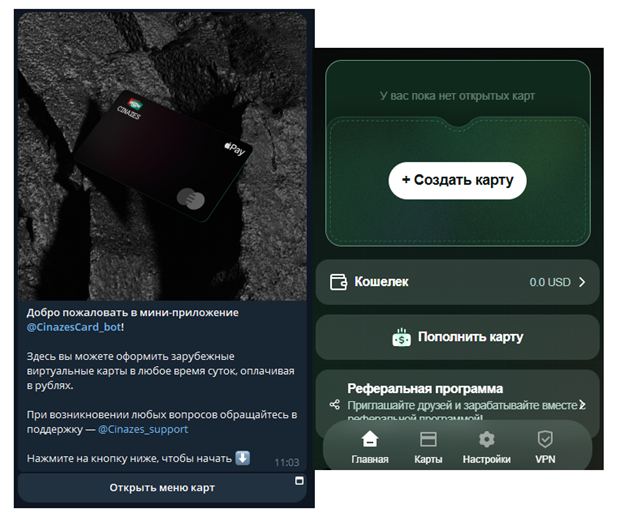Click the Открыть меню карт button
The height and width of the screenshot is (526, 624).
pyautogui.click(x=162, y=487)
